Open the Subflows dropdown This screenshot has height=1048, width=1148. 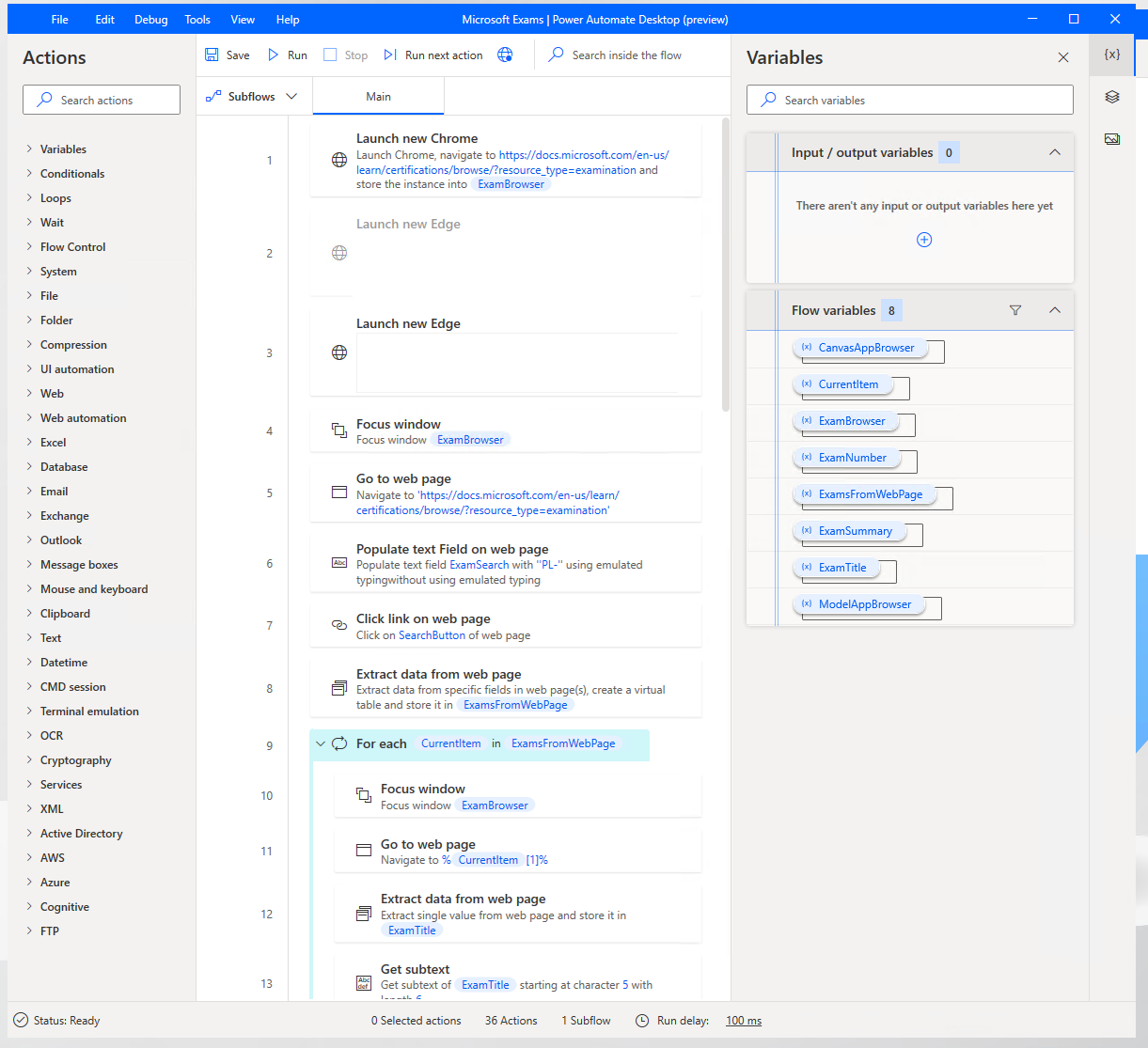click(x=251, y=97)
